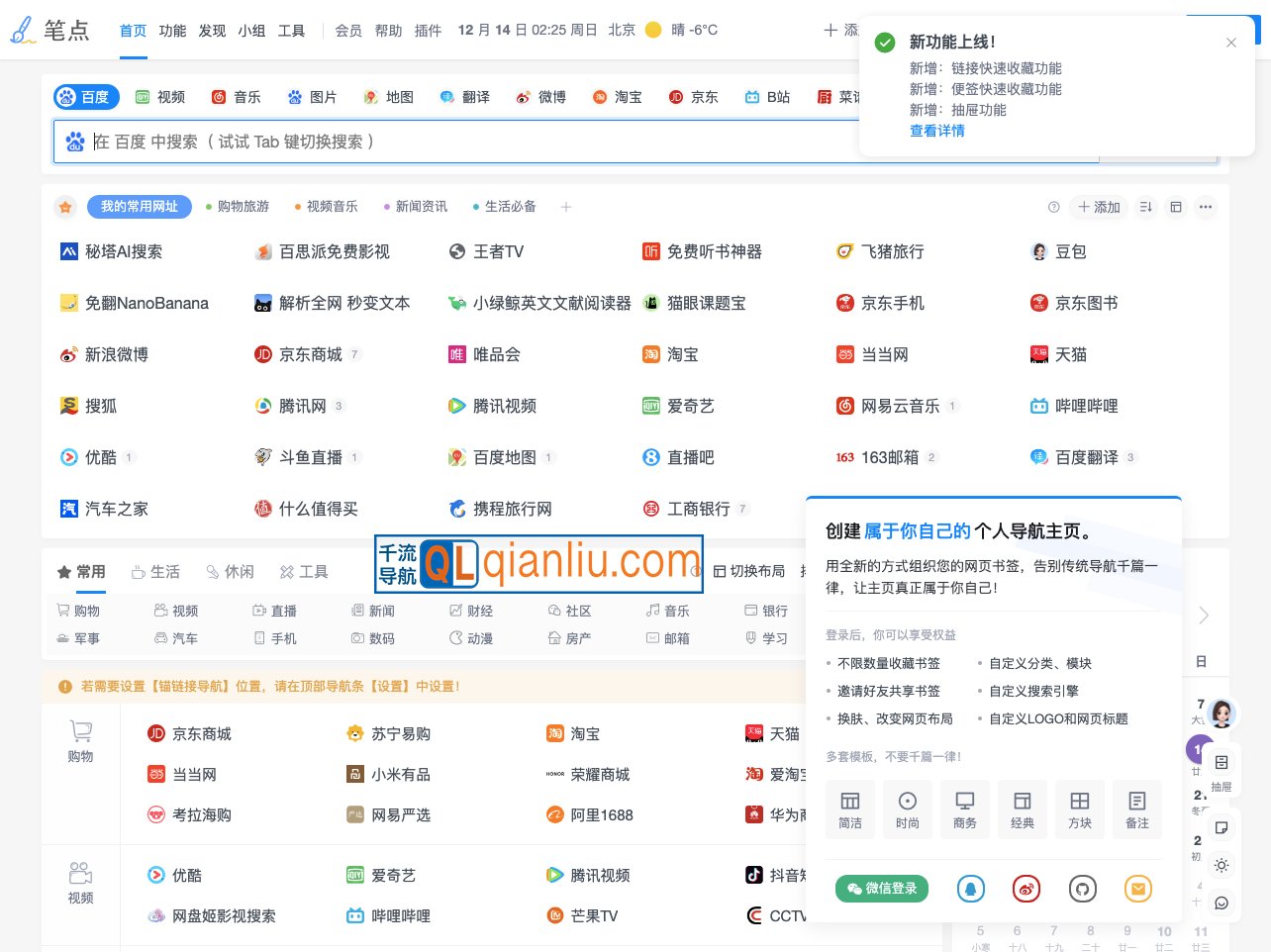Select the 商务 template style

[965, 809]
